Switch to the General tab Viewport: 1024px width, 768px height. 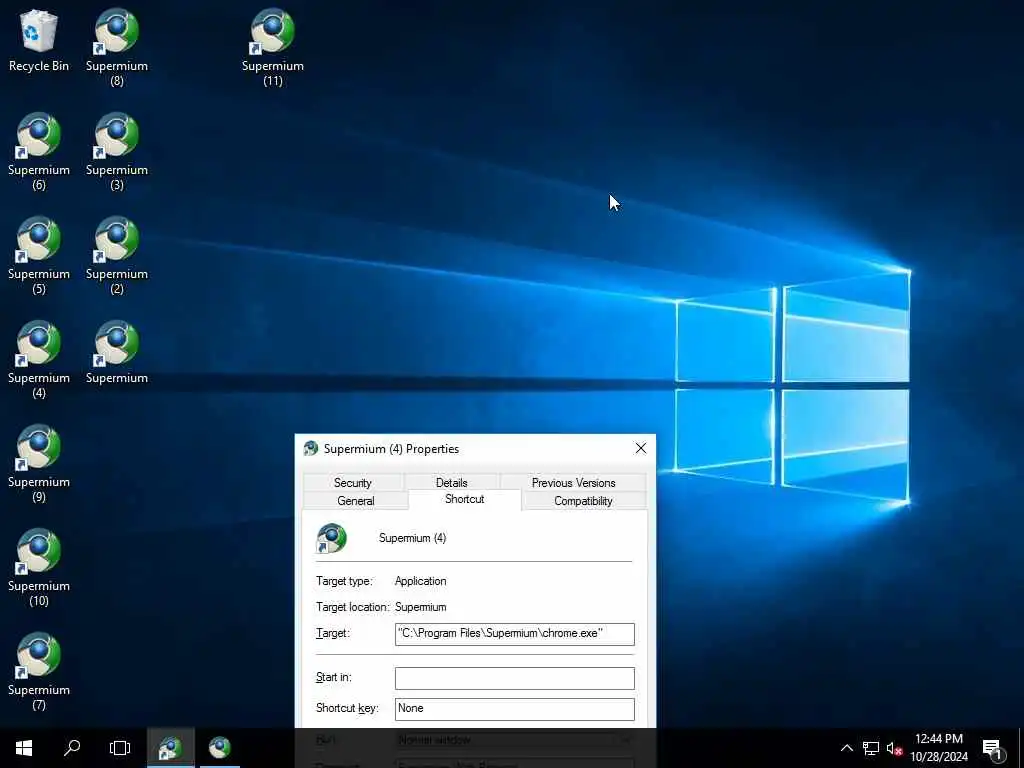click(356, 501)
